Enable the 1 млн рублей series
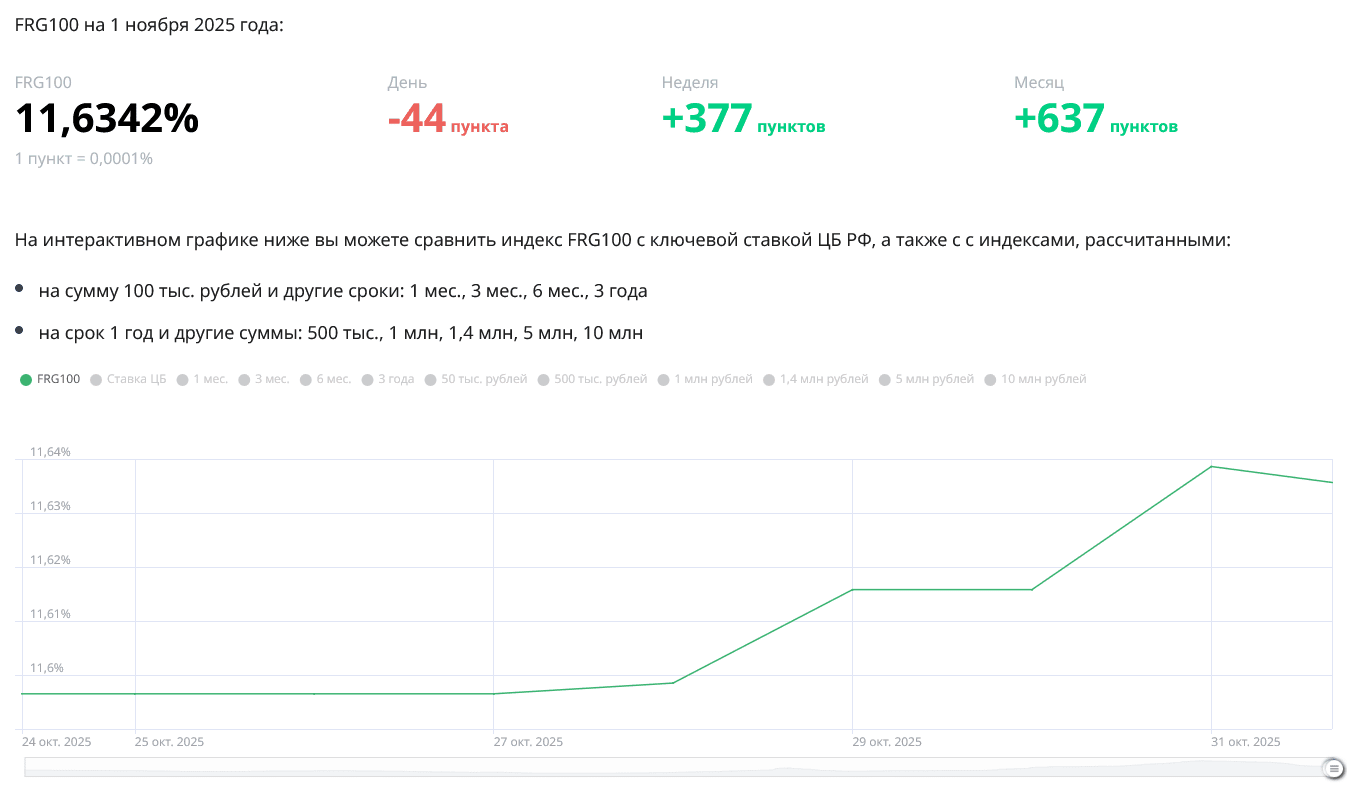Viewport: 1359px width, 795px height. click(713, 379)
